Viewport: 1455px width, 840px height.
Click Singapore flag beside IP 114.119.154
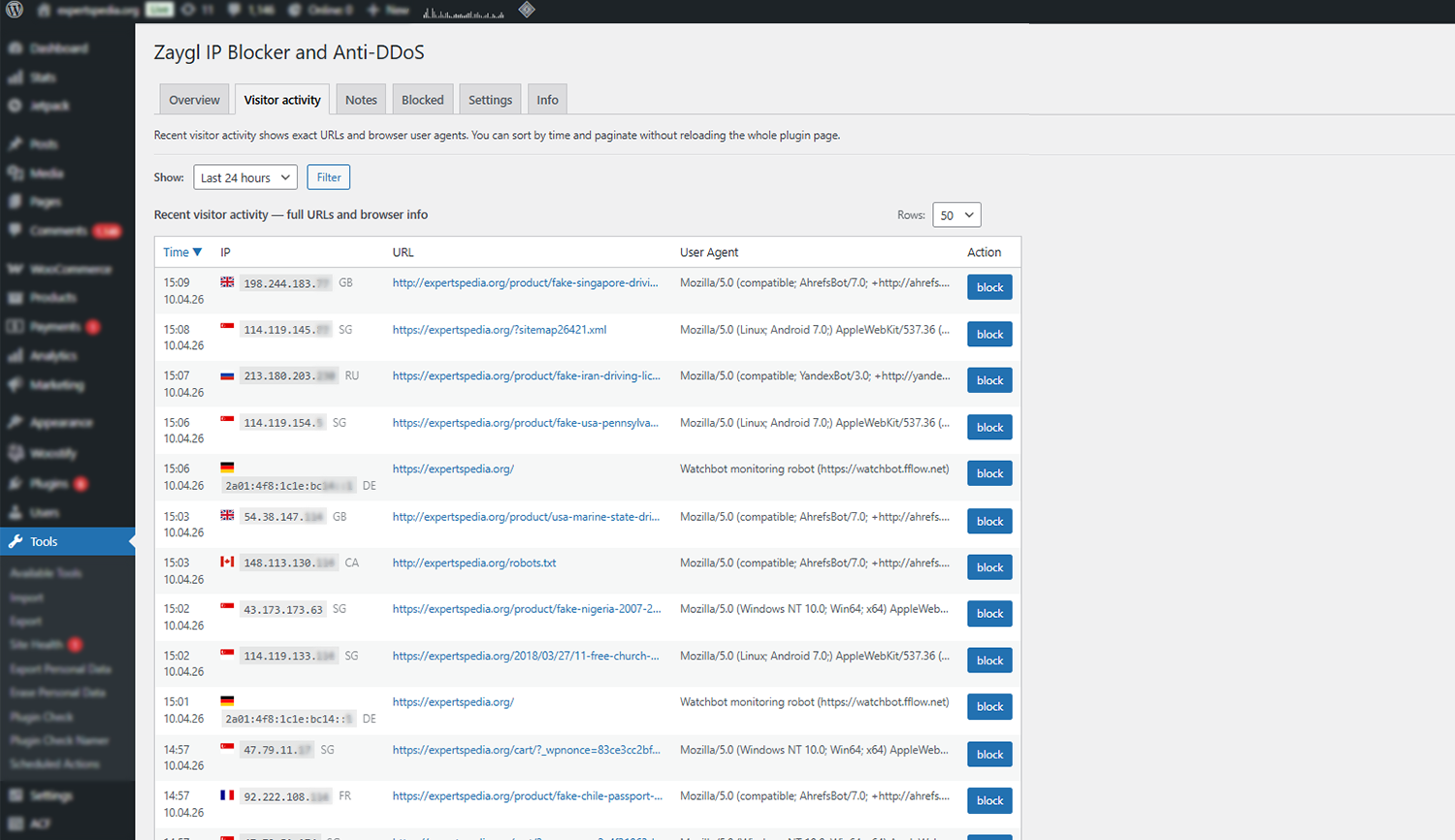(227, 422)
